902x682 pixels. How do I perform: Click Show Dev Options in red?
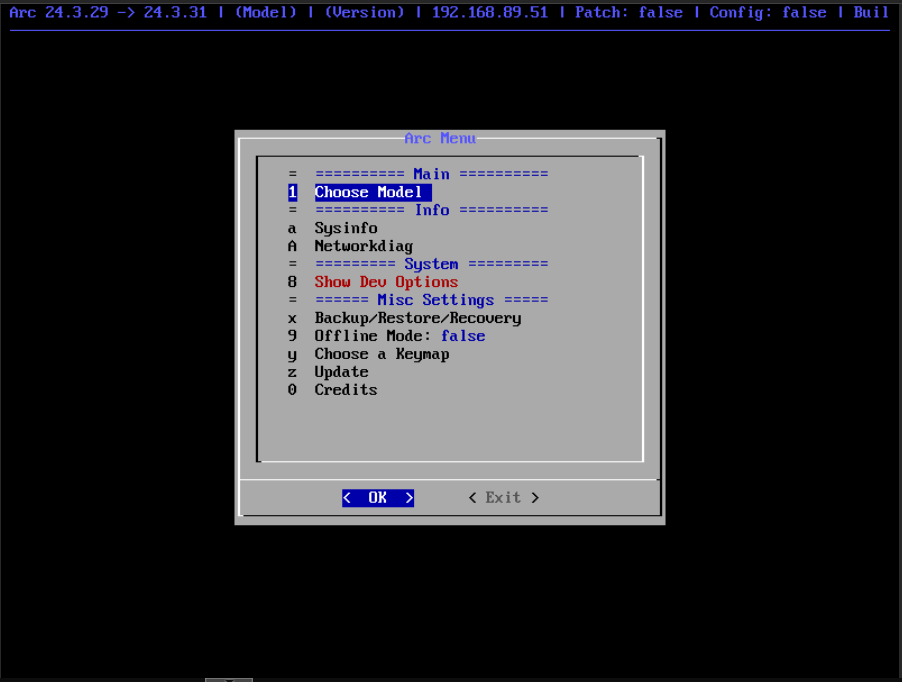click(x=386, y=282)
